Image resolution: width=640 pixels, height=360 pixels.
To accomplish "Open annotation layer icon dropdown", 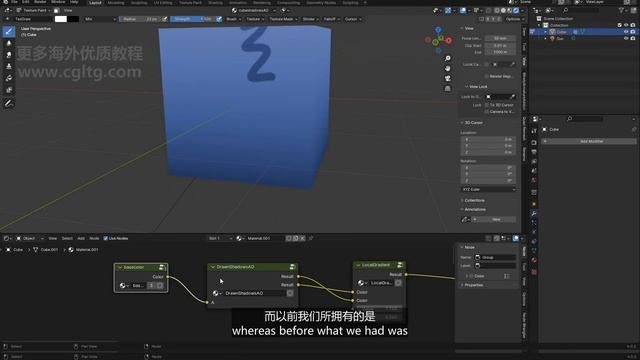I will click(465, 220).
